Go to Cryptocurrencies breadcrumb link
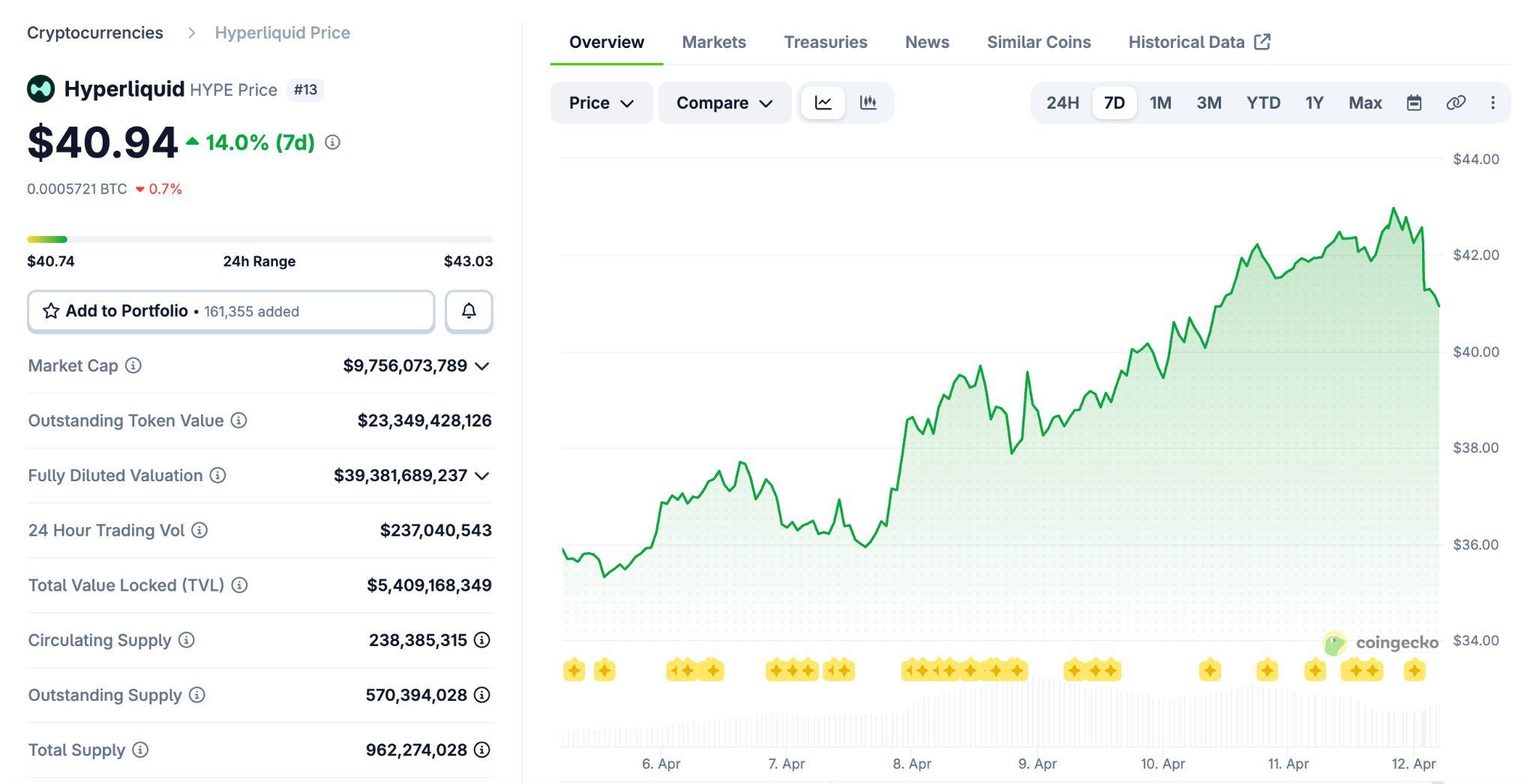 (95, 33)
